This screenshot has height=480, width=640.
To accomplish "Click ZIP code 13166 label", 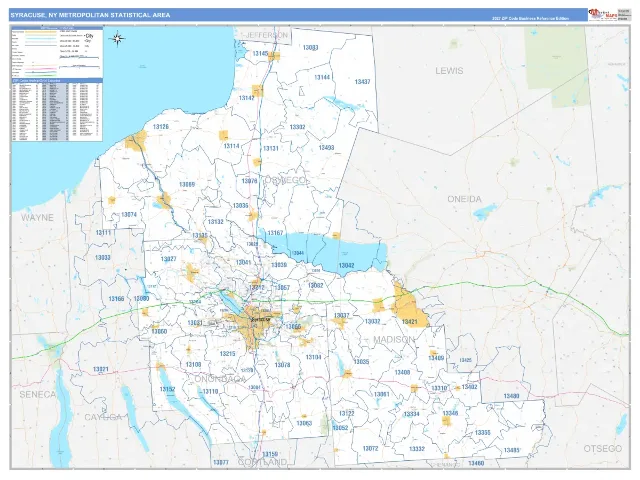I will (116, 299).
